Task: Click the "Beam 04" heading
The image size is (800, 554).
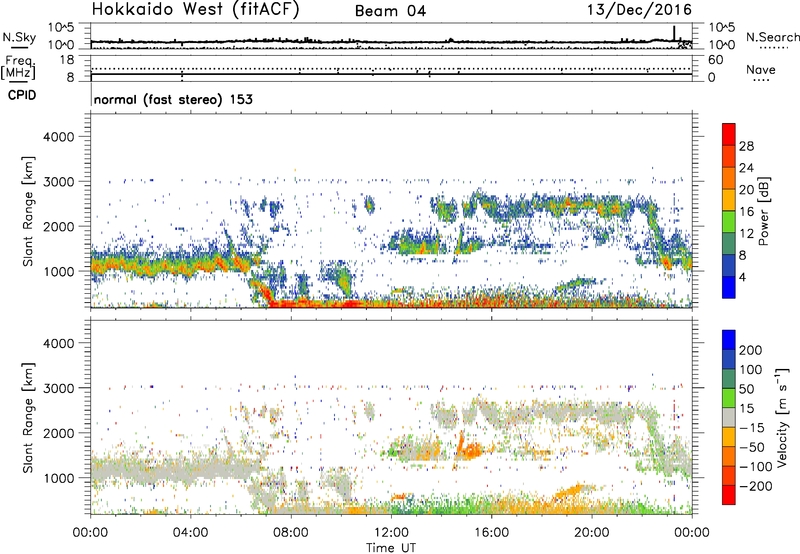Action: (x=390, y=11)
